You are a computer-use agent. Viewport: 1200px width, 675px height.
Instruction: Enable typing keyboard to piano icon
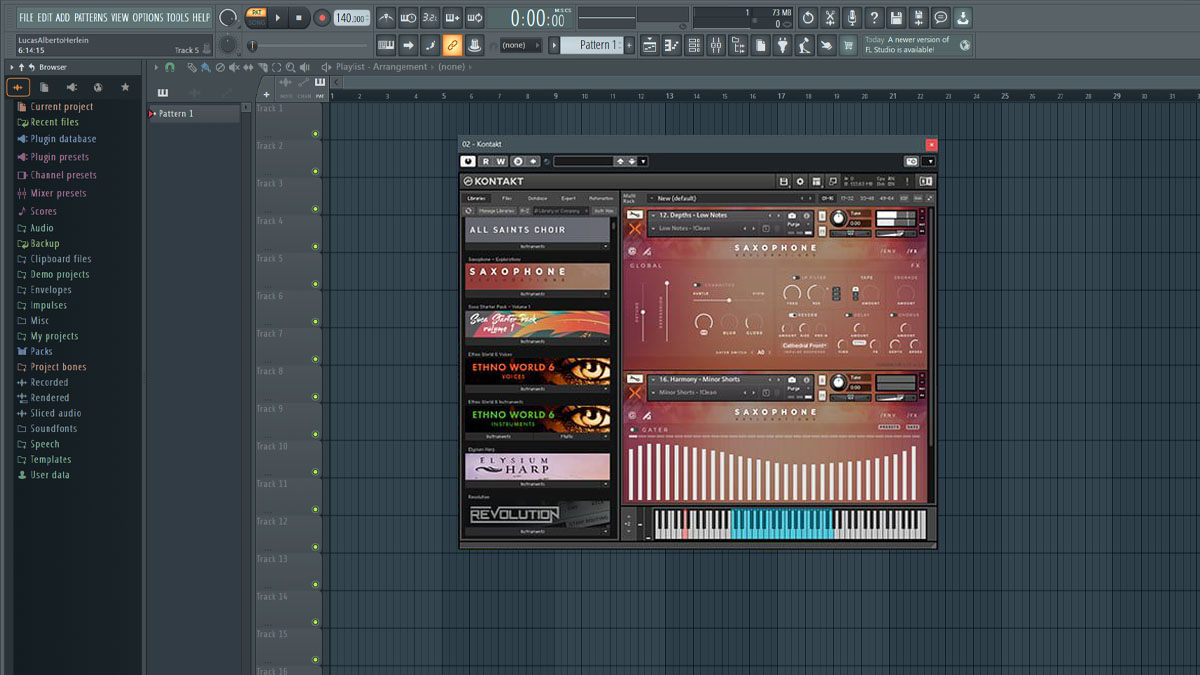[386, 45]
